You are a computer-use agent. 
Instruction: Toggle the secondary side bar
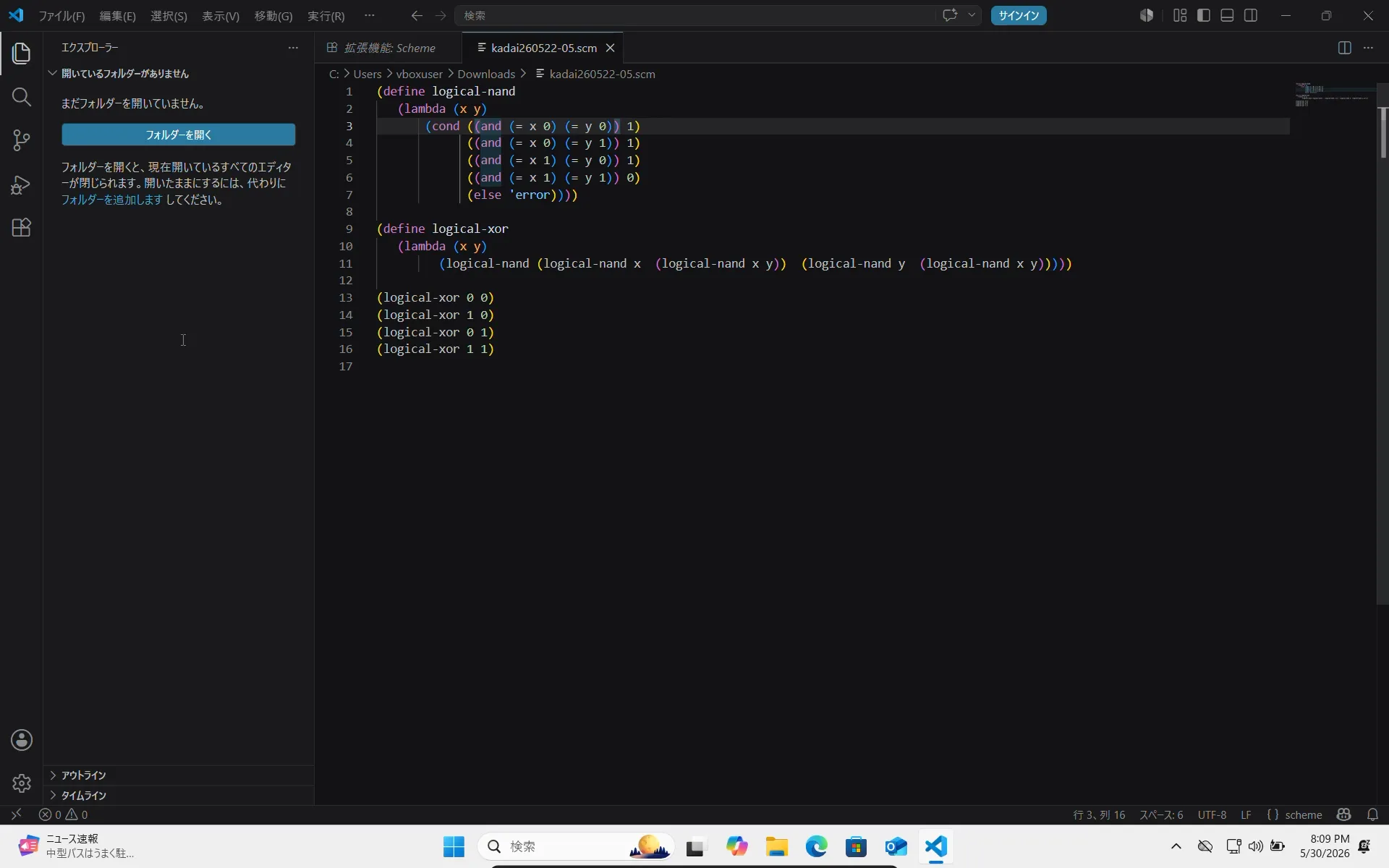(1251, 15)
